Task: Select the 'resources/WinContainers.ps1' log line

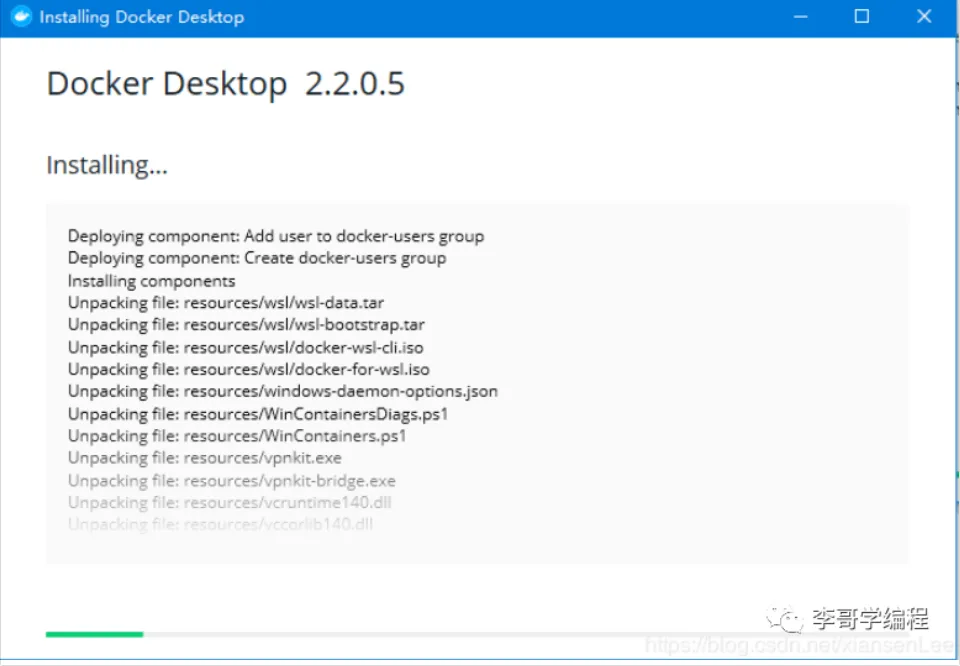Action: point(237,436)
